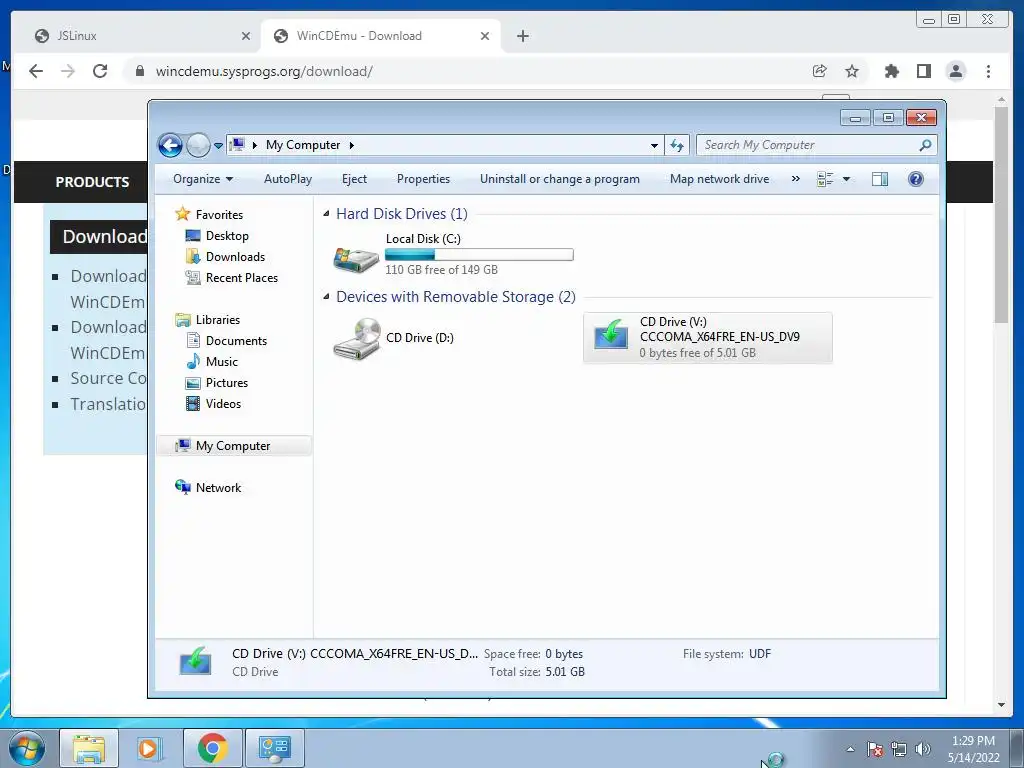Open the Music library
Viewport: 1024px width, 768px height.
pyautogui.click(x=221, y=361)
